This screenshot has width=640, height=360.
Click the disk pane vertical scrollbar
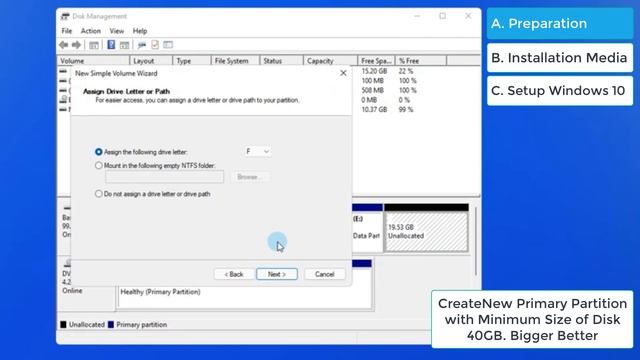(476, 241)
